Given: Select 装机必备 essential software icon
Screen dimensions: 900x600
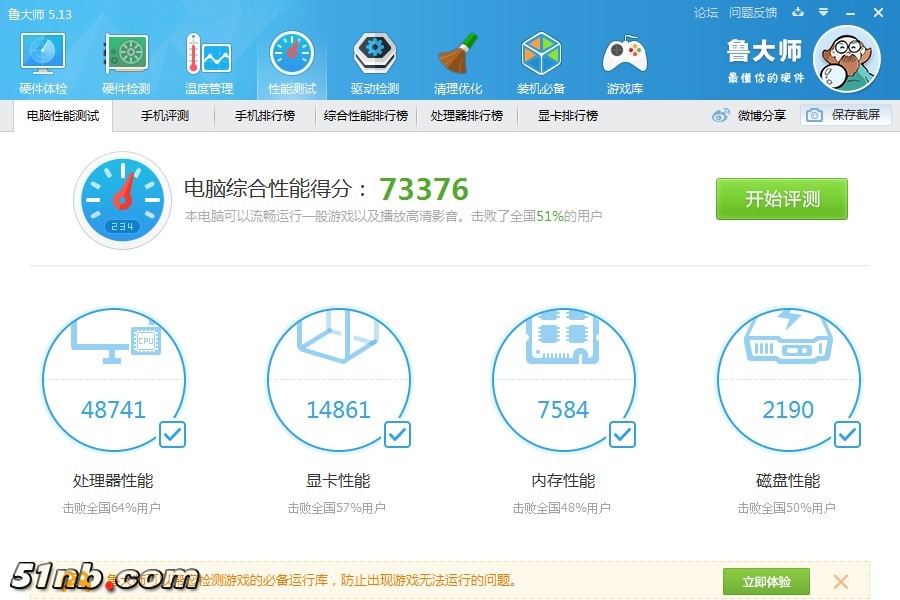Looking at the screenshot, I should point(540,62).
